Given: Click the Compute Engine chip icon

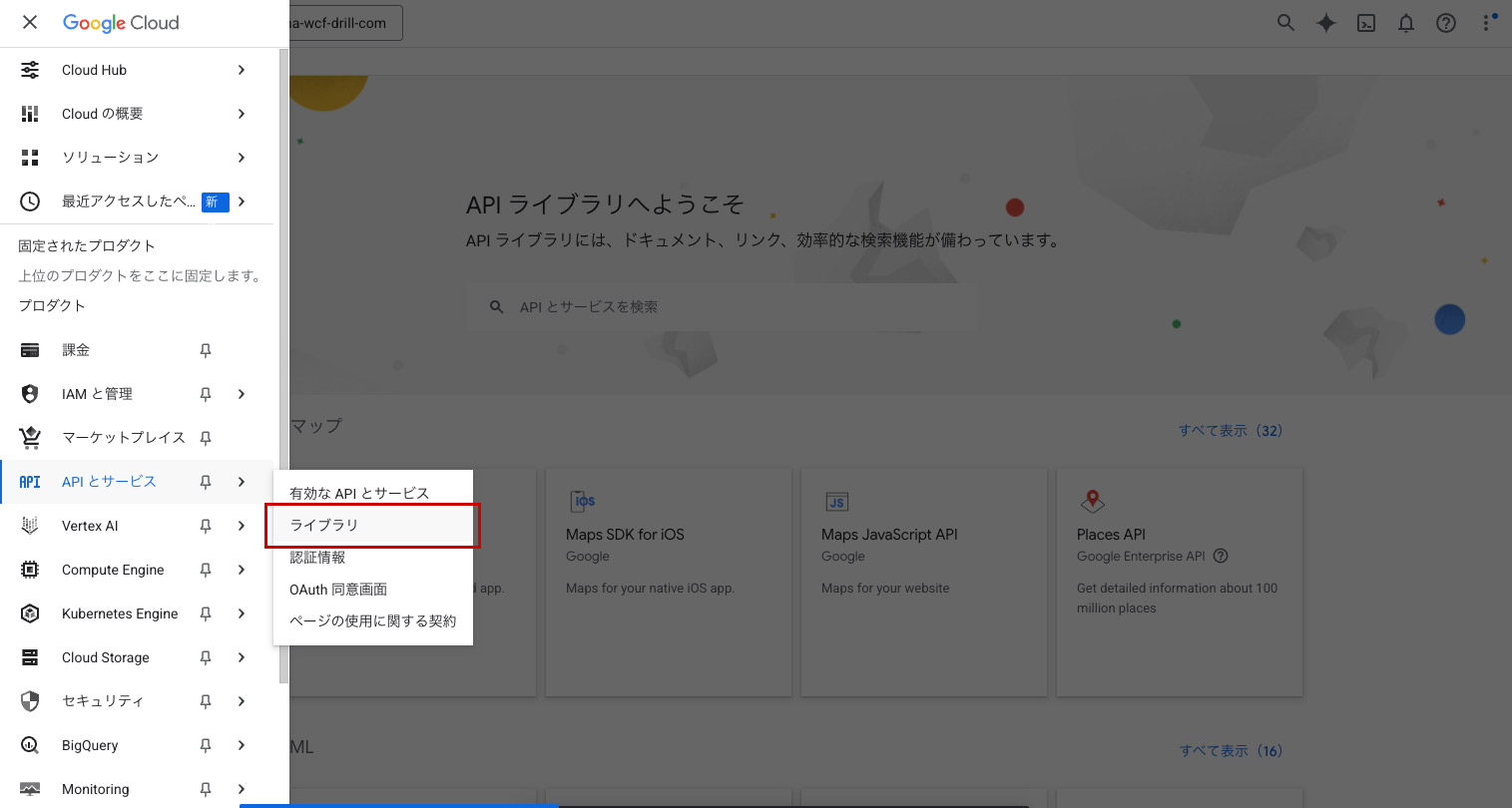Looking at the screenshot, I should [x=30, y=570].
